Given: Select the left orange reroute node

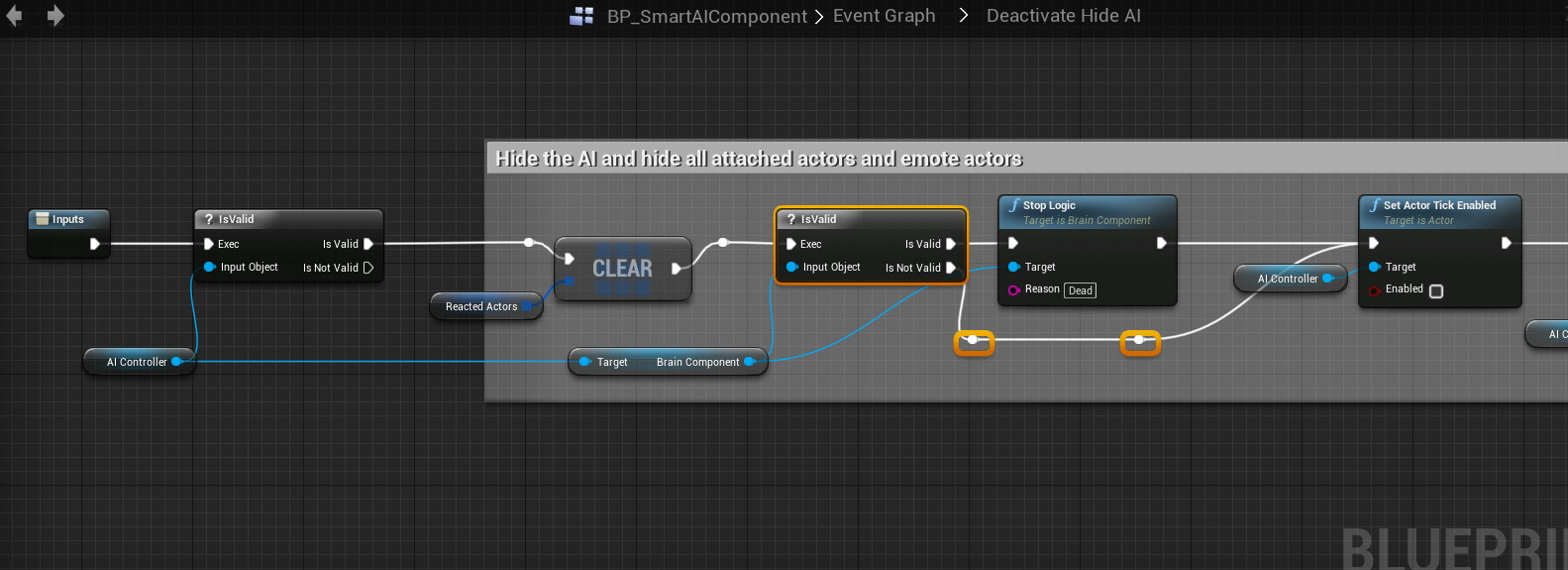Looking at the screenshot, I should pyautogui.click(x=974, y=341).
